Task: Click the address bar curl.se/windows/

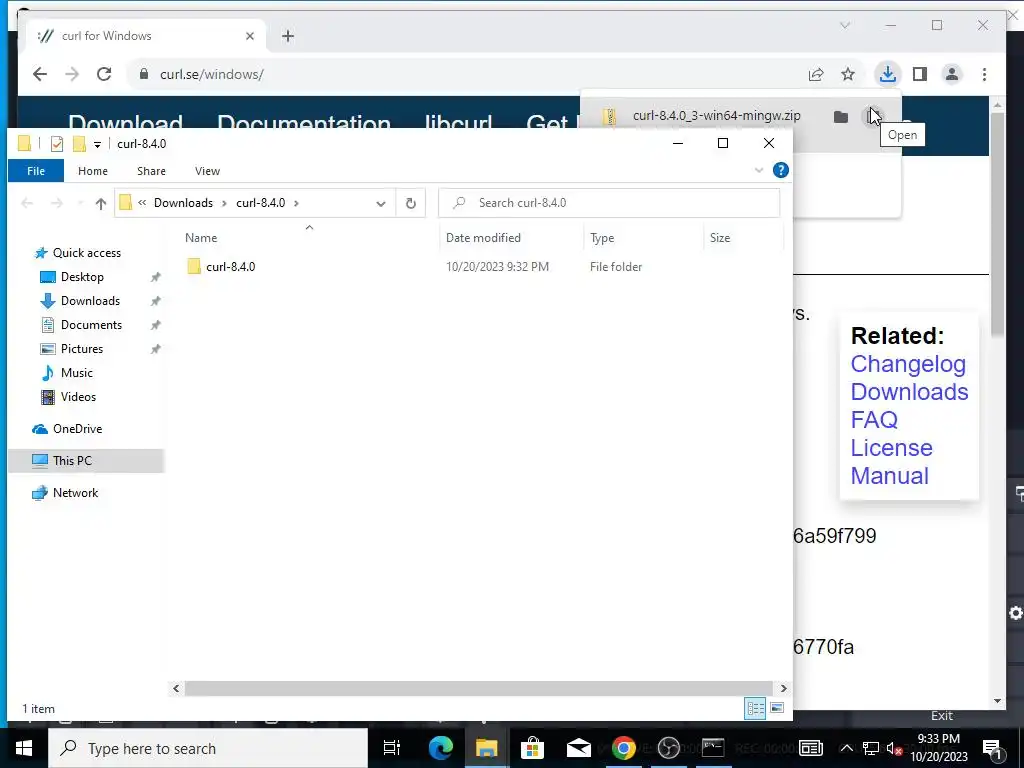Action: [212, 74]
